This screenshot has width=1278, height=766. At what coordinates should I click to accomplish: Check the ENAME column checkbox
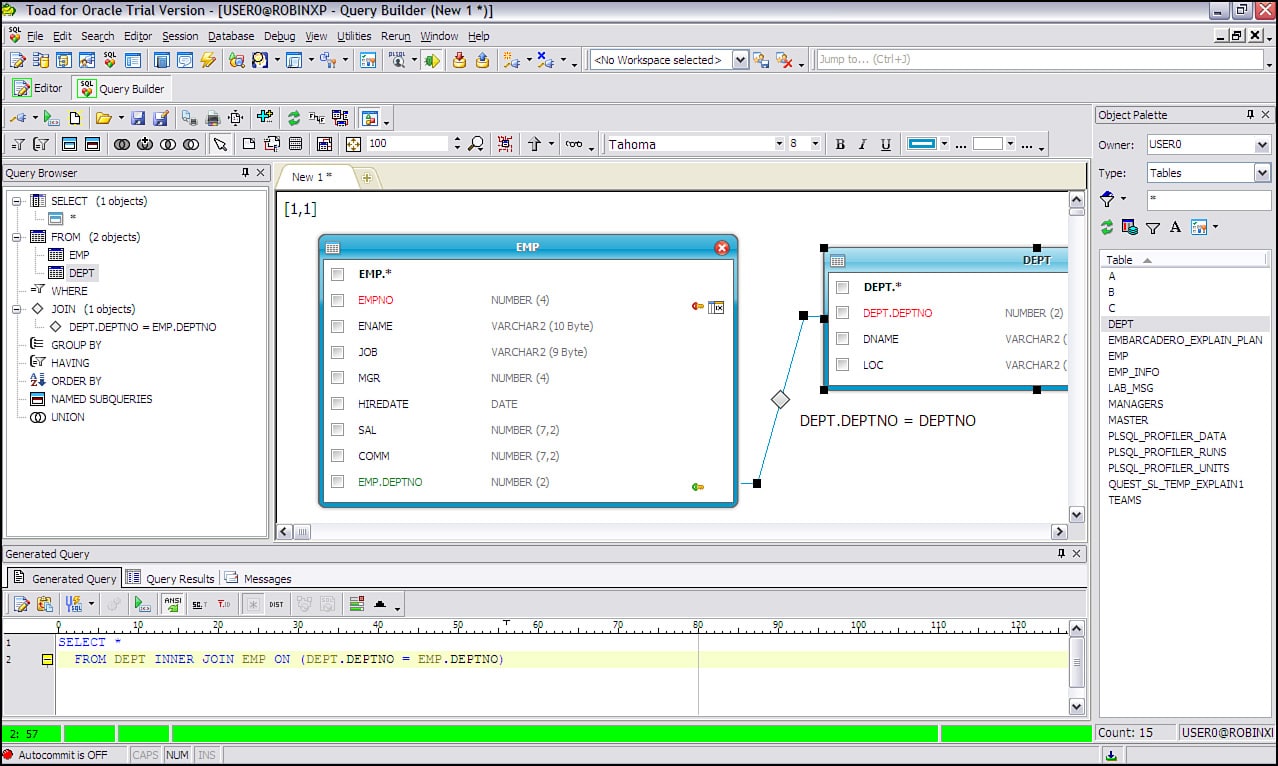(x=338, y=326)
